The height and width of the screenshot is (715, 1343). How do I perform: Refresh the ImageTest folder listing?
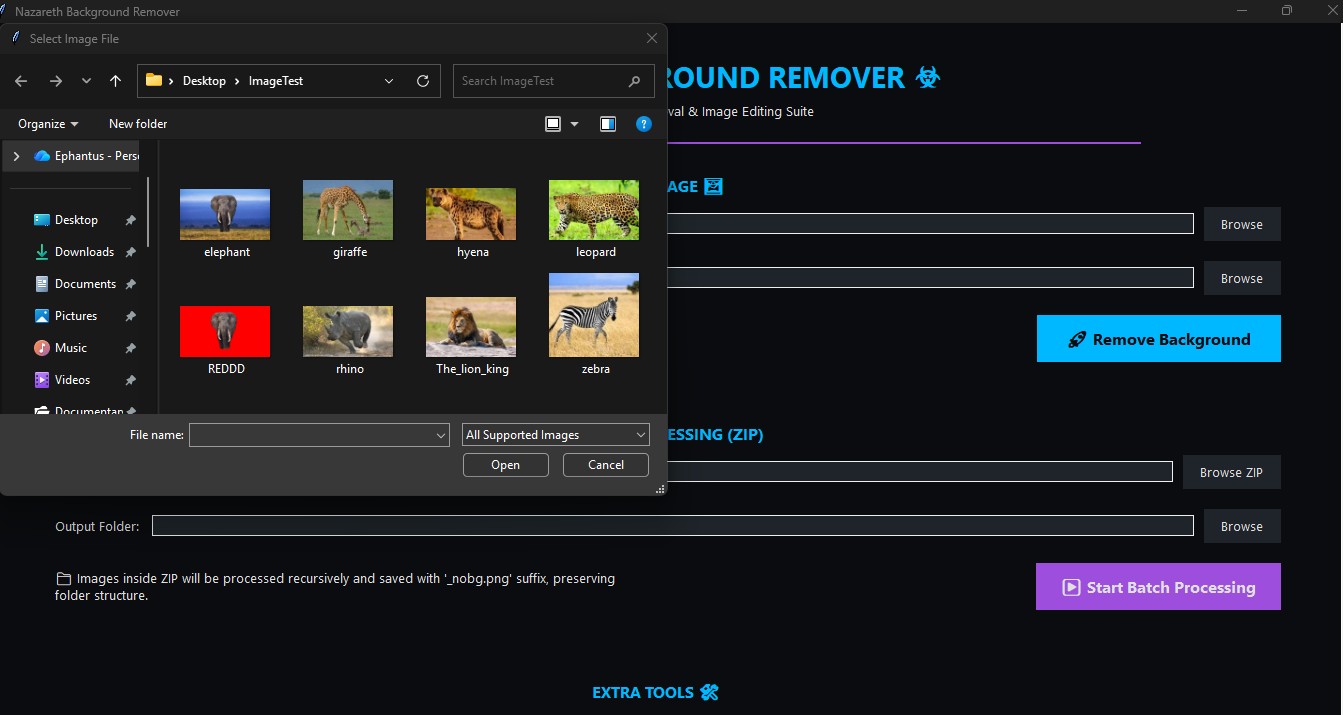click(423, 81)
